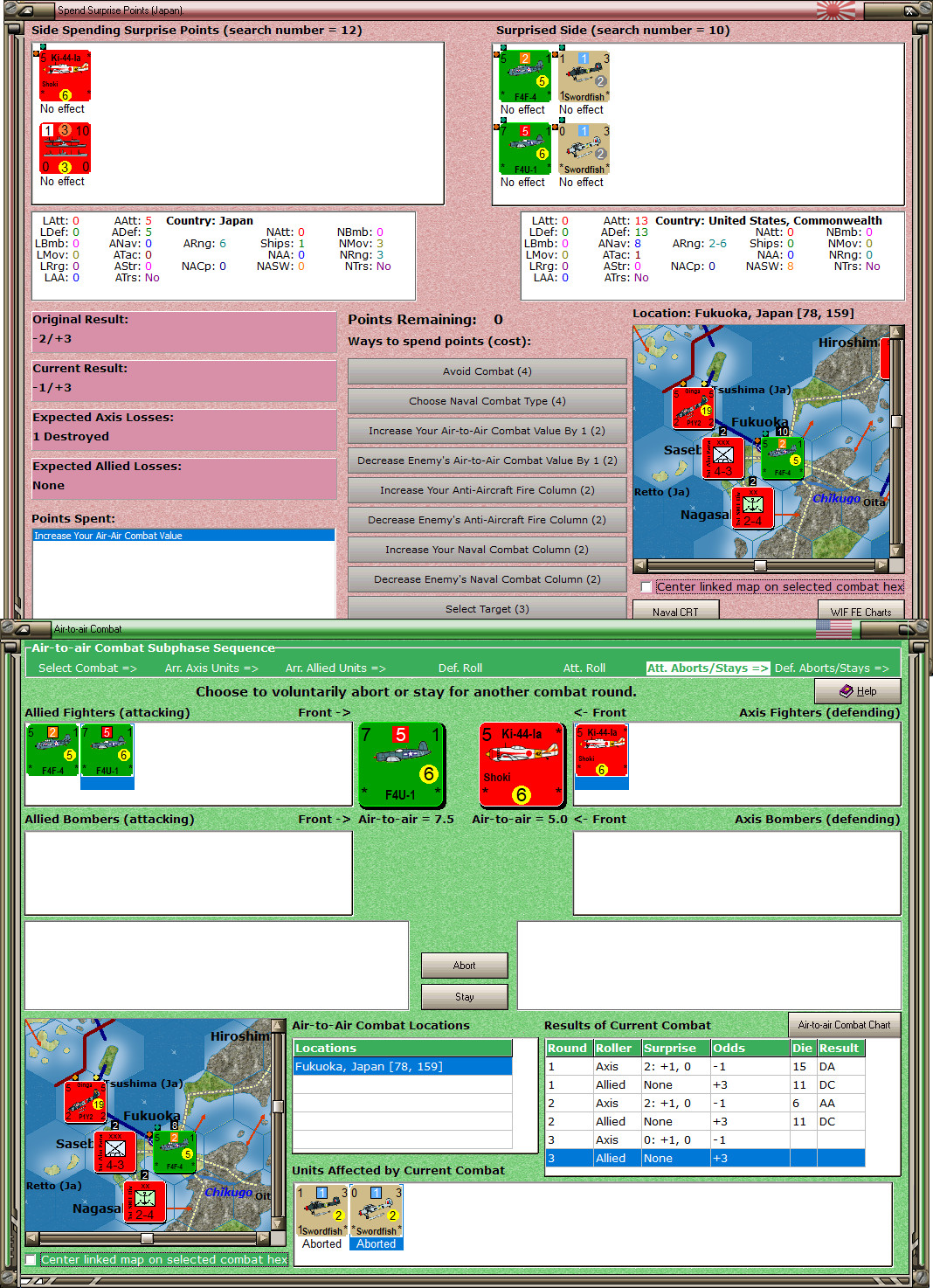Click the green F4F-4 counter on upper map

[782, 457]
